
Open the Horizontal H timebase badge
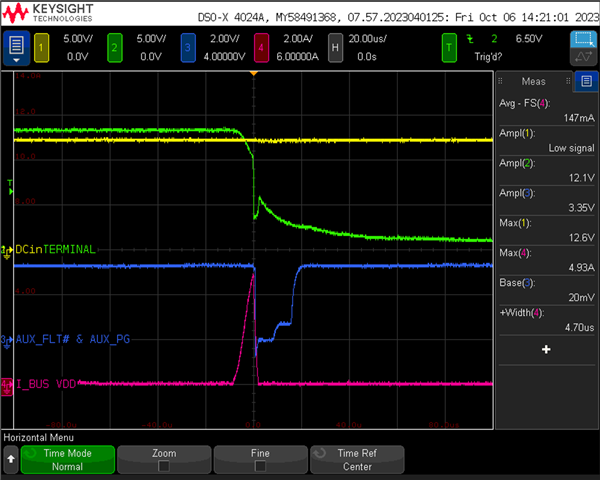click(x=335, y=48)
